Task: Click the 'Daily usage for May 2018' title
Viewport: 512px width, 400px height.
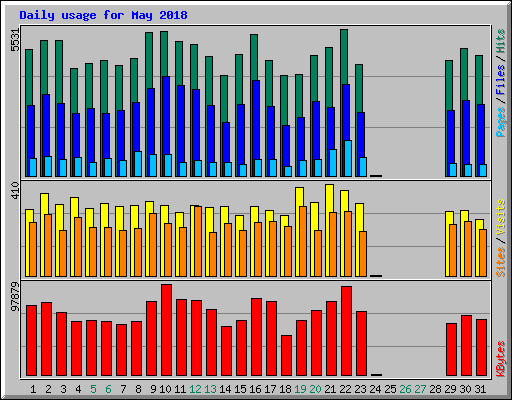Action: (103, 16)
